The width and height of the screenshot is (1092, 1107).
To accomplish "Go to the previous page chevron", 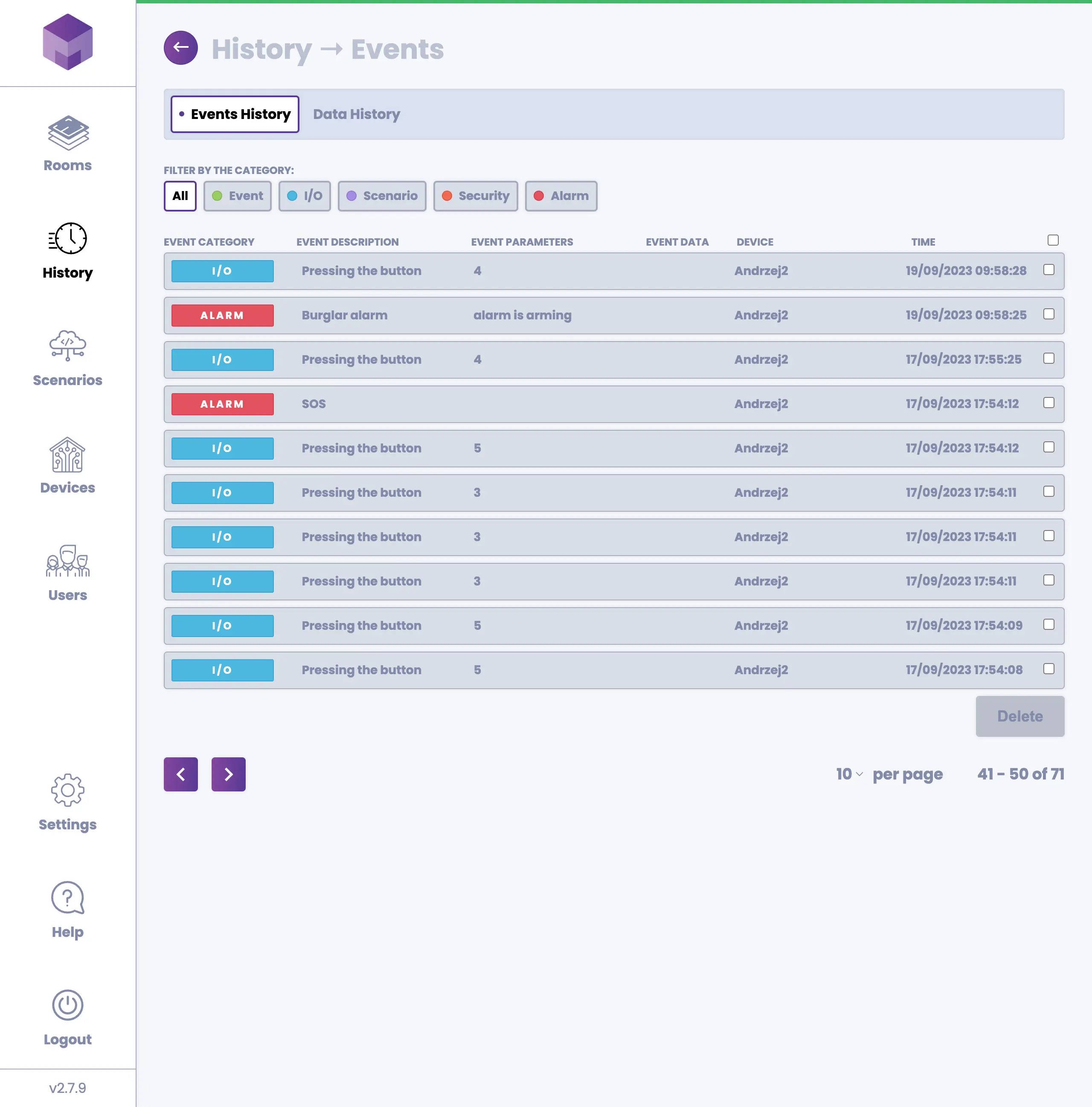I will 180,774.
